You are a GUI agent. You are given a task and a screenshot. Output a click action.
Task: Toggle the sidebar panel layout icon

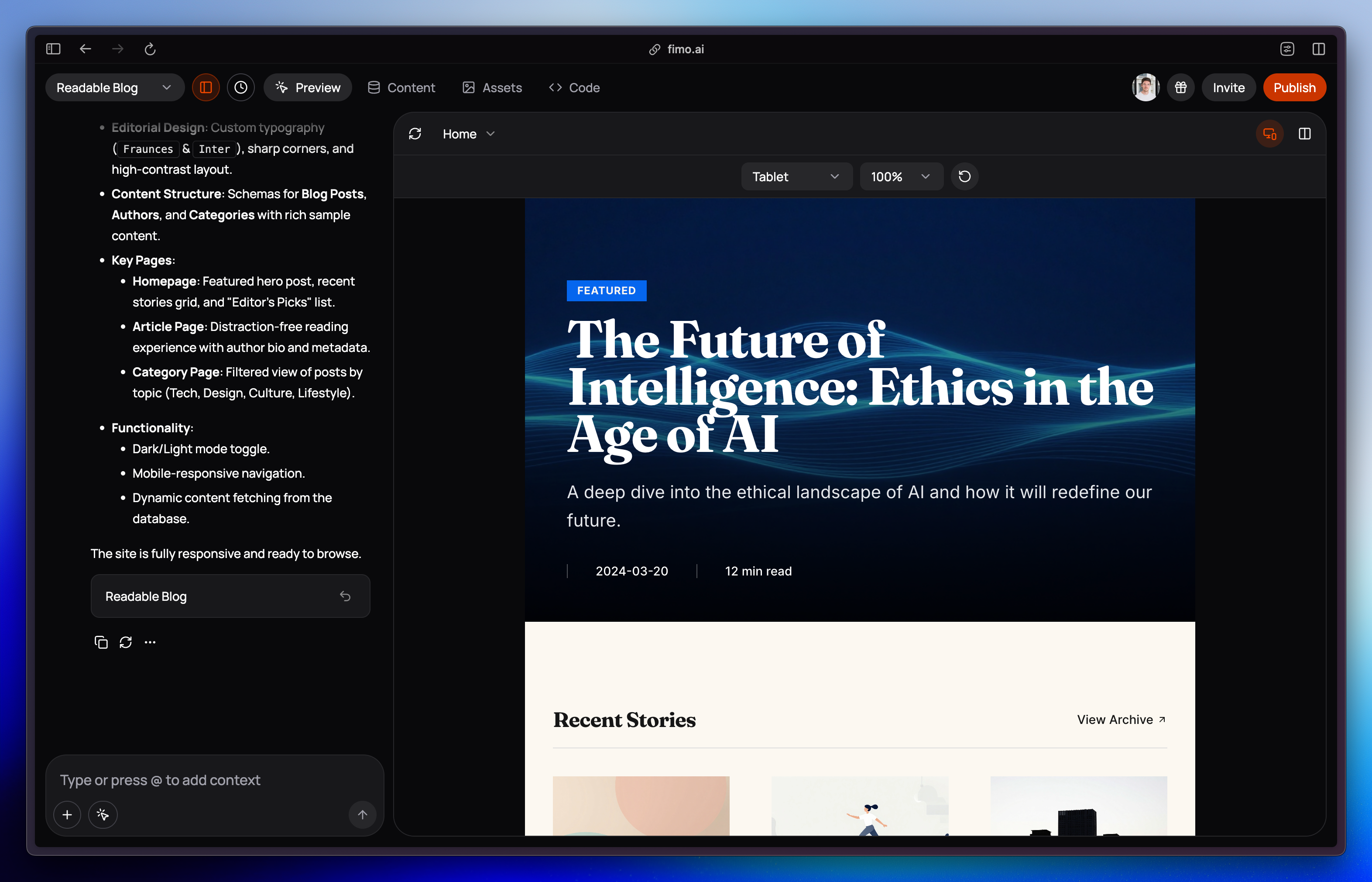pyautogui.click(x=206, y=87)
